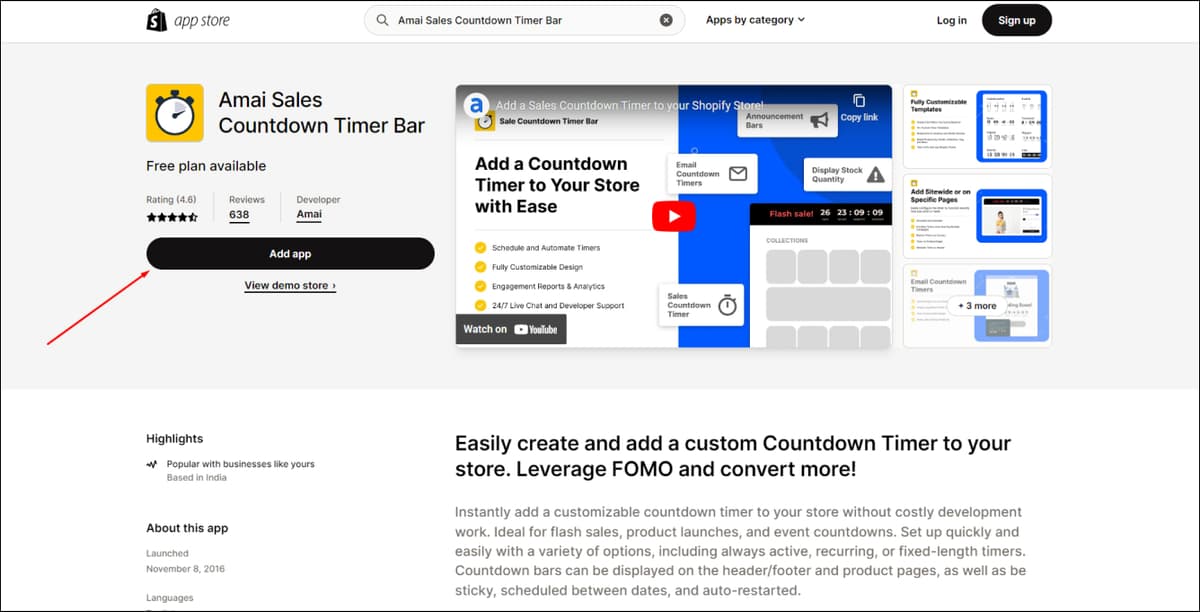Click the Sales Countdown Timer stopwatch icon
The image size is (1200, 612).
(x=727, y=305)
